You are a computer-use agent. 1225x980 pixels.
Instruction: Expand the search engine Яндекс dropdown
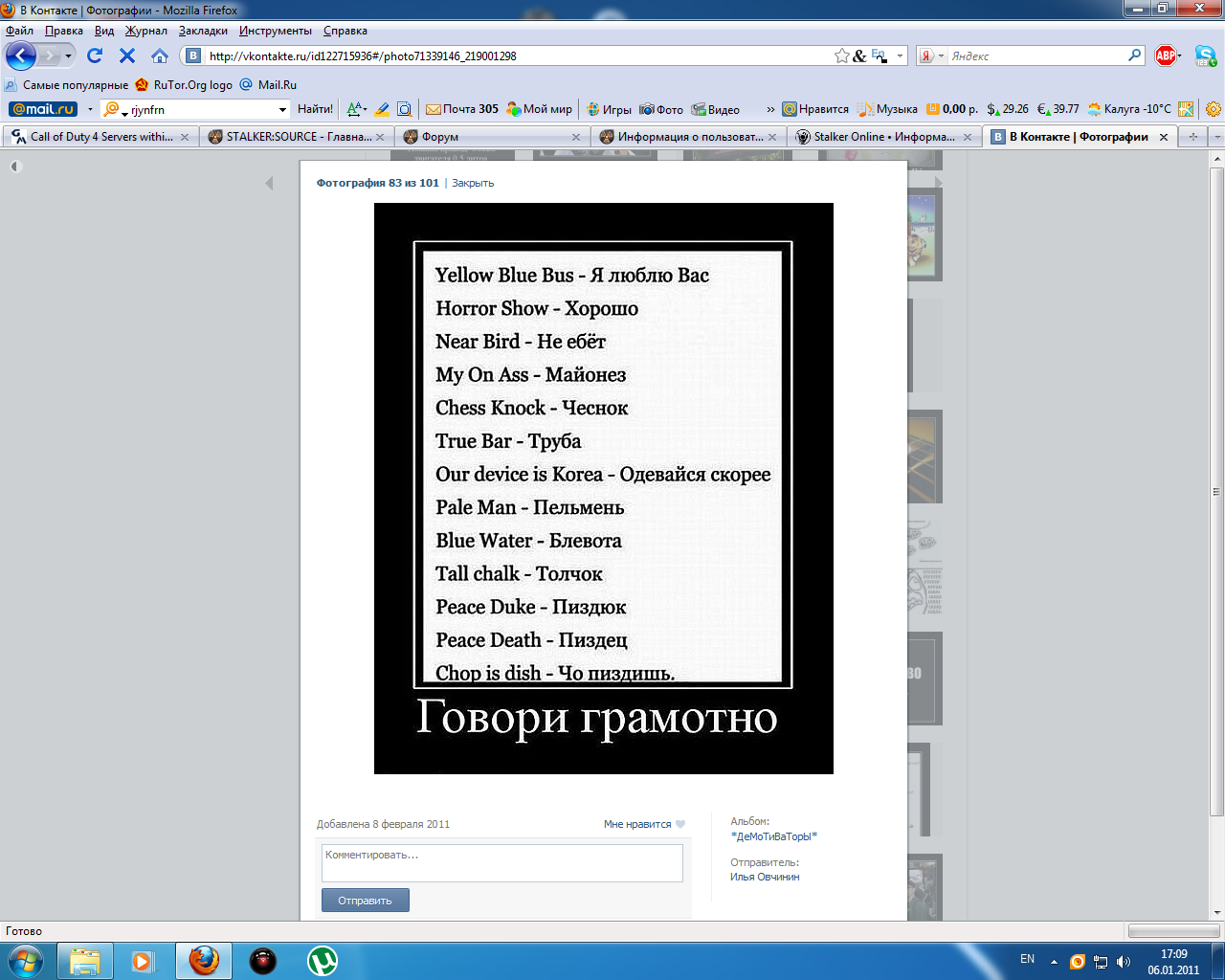[941, 56]
